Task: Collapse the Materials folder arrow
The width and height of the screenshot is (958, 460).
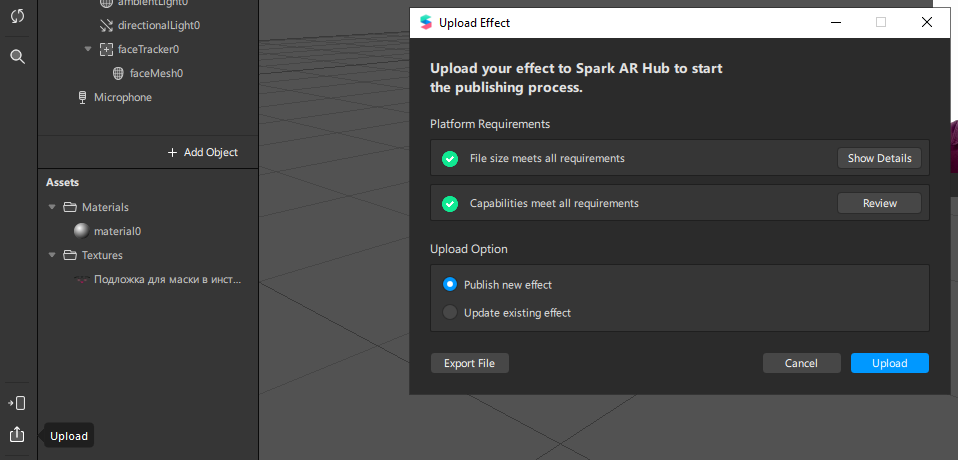Action: coord(52,206)
